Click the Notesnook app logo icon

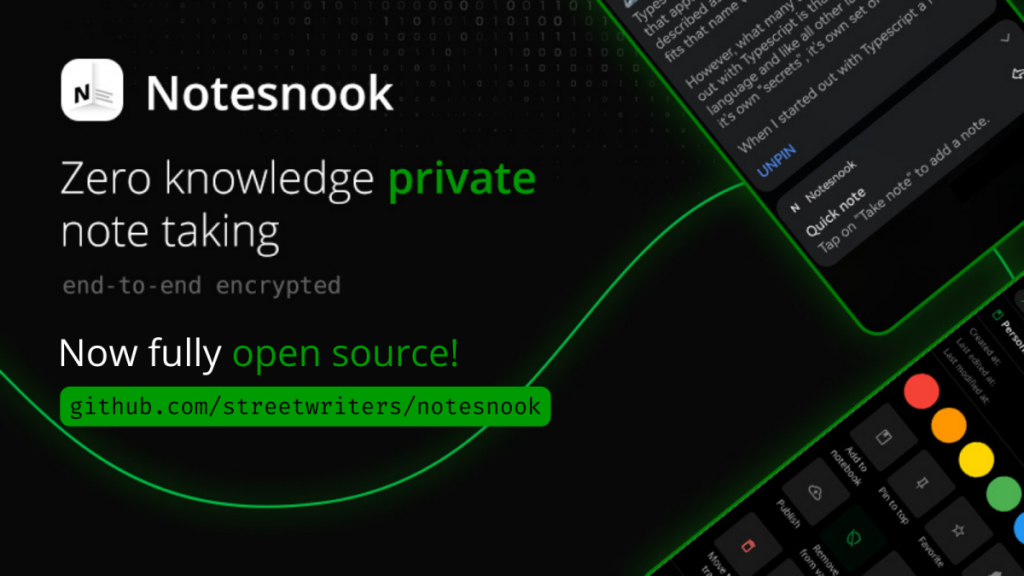[92, 90]
